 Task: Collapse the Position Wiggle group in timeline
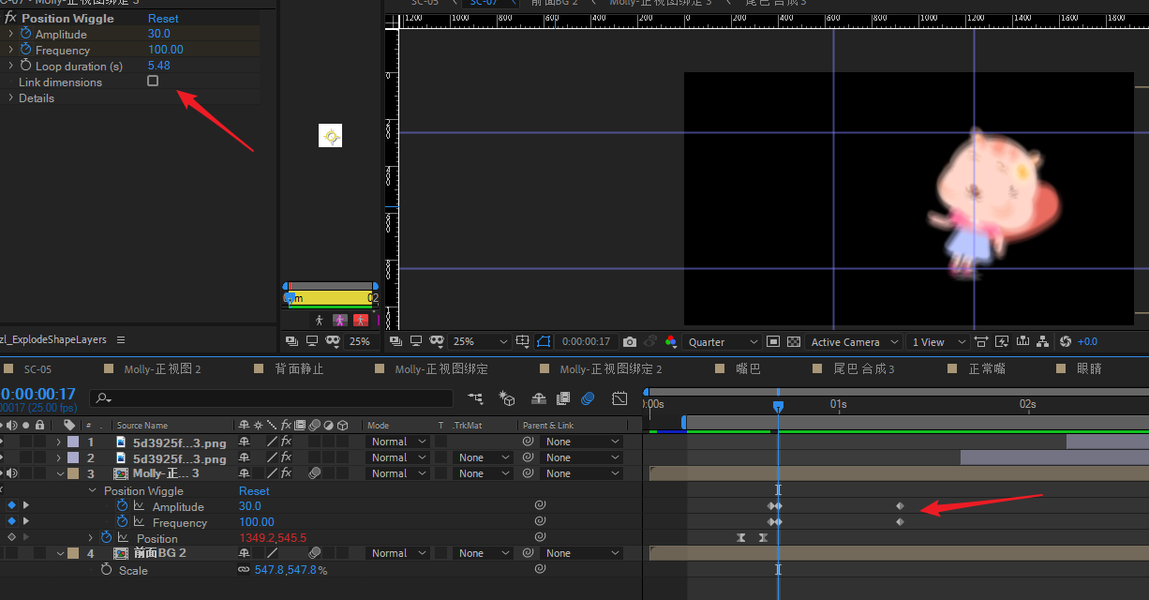[92, 490]
